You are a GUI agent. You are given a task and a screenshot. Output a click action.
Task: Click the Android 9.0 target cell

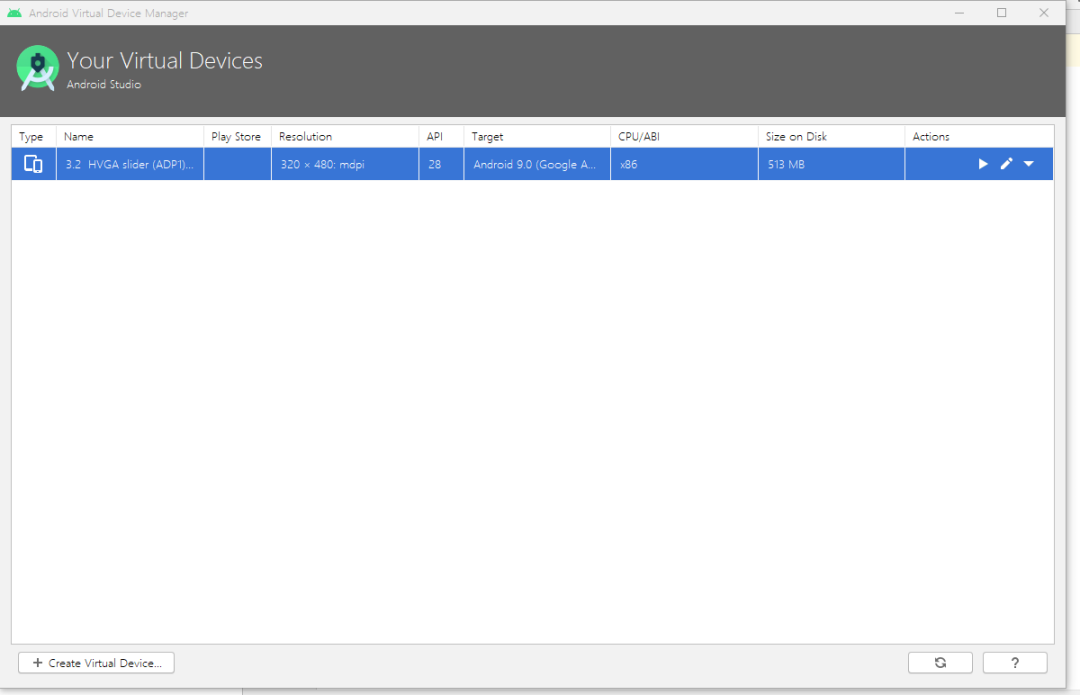[x=534, y=165]
